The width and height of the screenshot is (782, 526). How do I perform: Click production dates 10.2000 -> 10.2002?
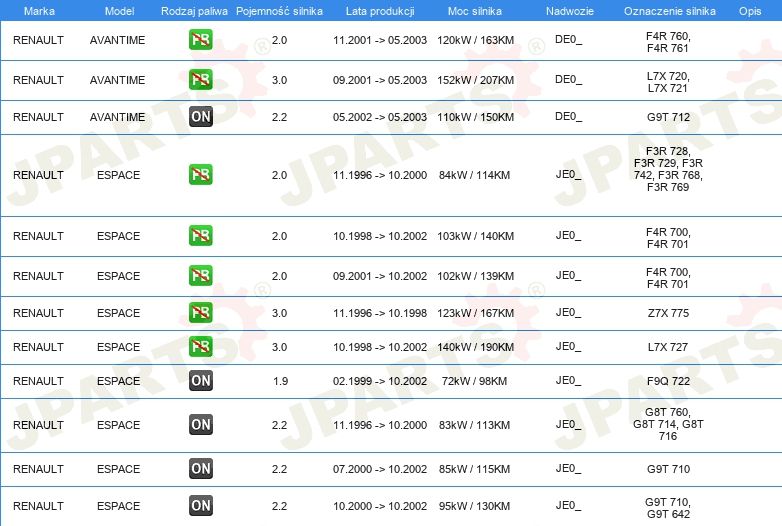click(380, 506)
